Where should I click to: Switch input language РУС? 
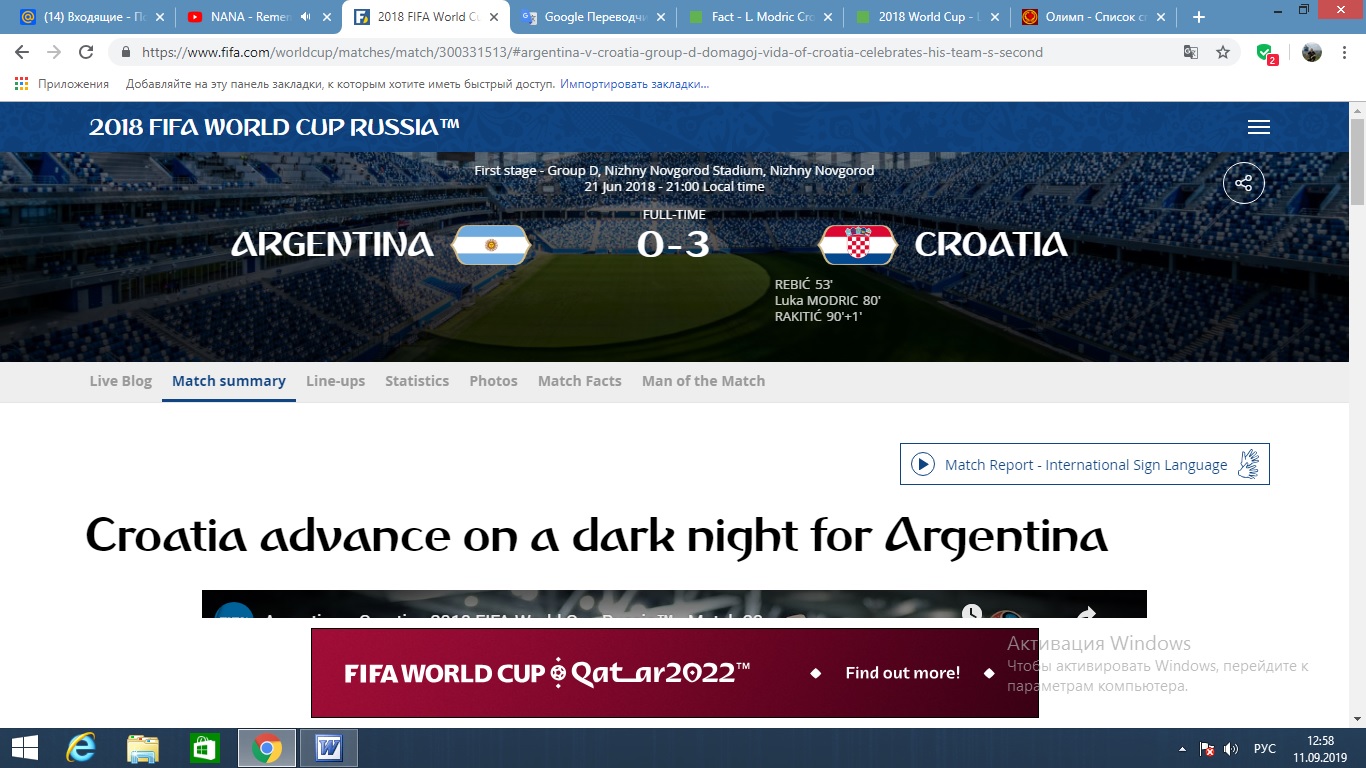pyautogui.click(x=1265, y=749)
